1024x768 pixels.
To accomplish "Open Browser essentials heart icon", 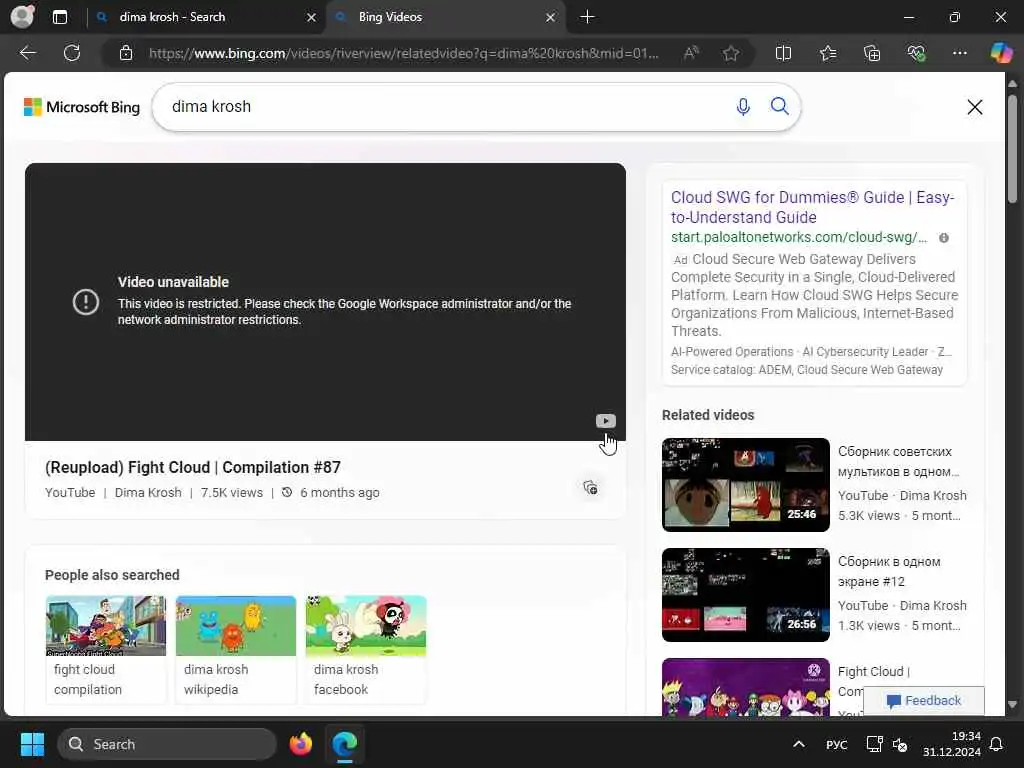I will click(916, 53).
